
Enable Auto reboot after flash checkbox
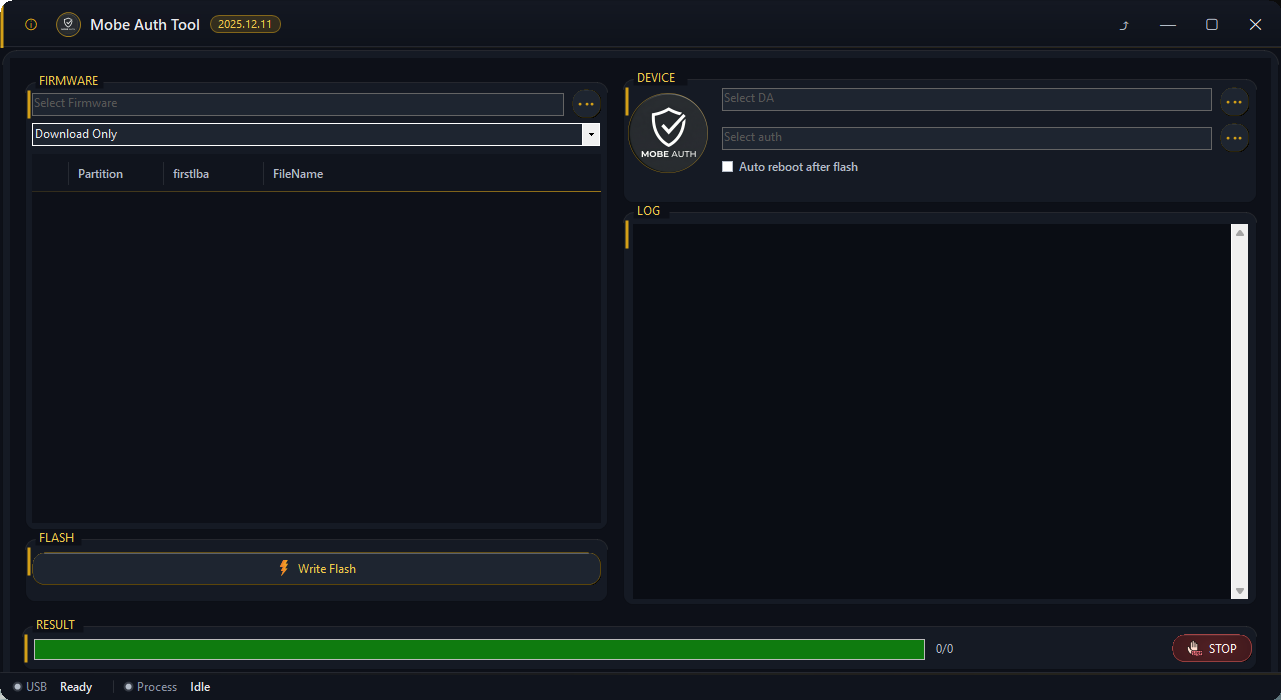point(728,167)
